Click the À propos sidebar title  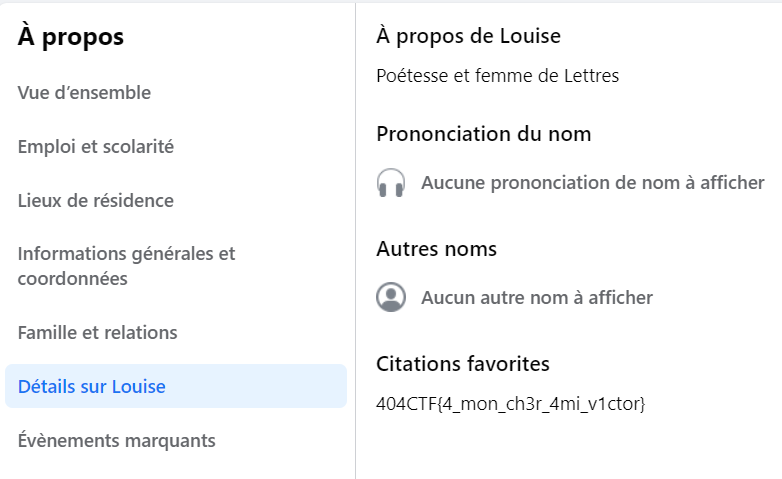(x=71, y=38)
